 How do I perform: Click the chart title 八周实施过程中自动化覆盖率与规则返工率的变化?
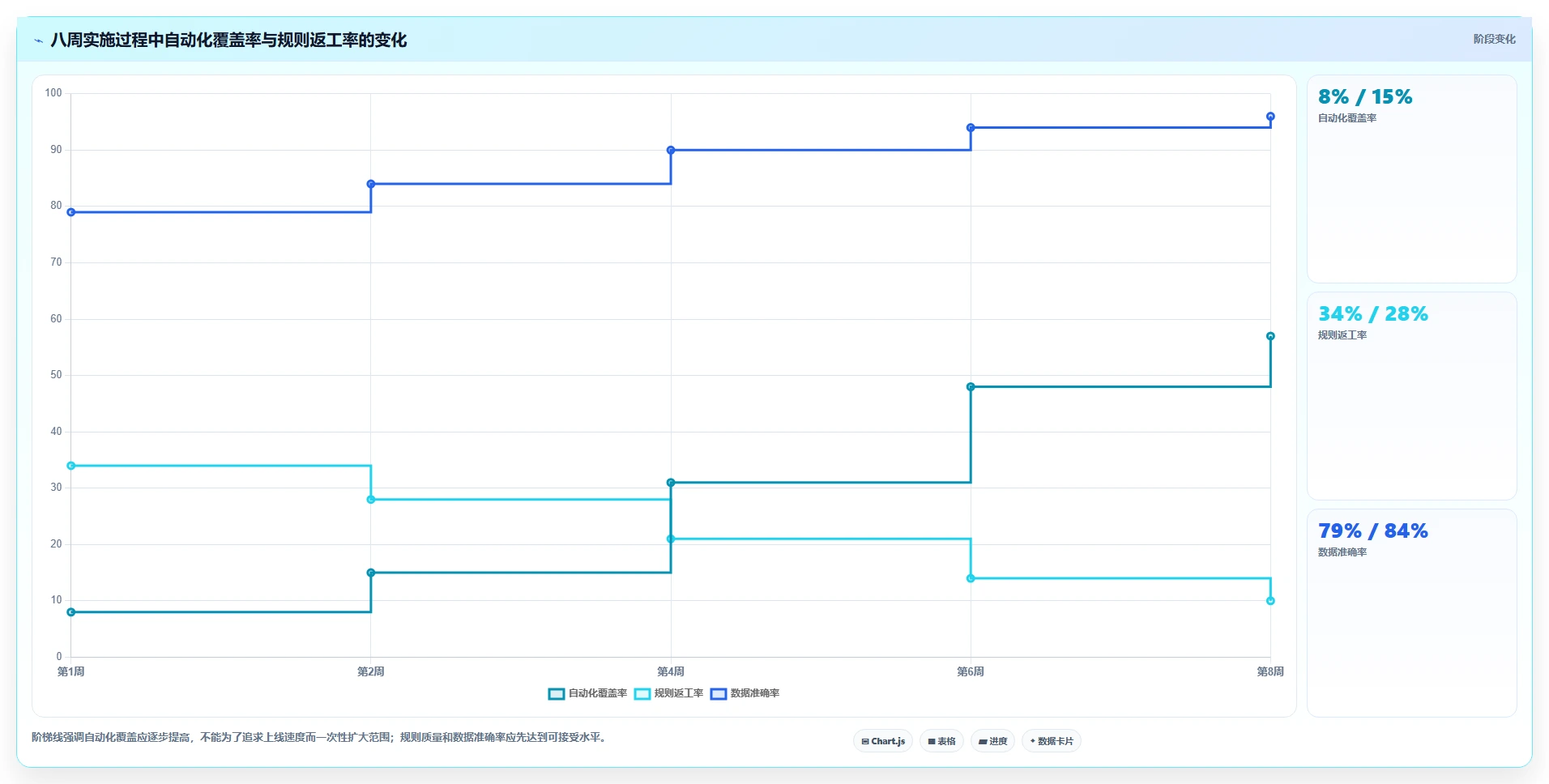[x=228, y=40]
